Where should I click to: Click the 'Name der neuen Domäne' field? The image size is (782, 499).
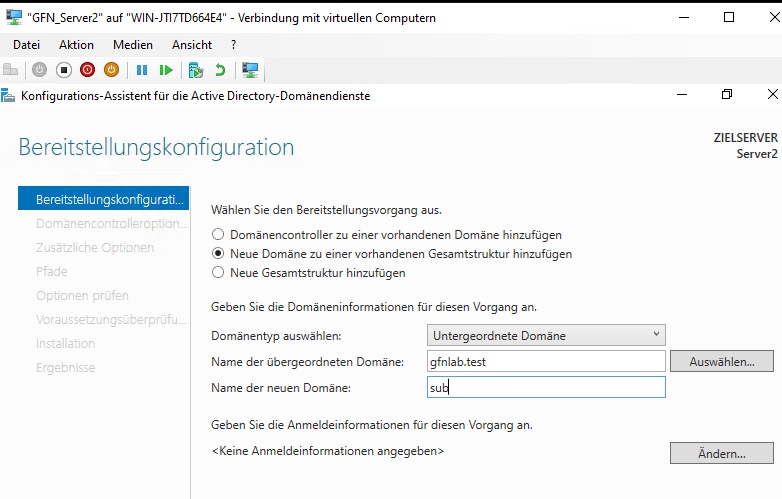pos(546,387)
